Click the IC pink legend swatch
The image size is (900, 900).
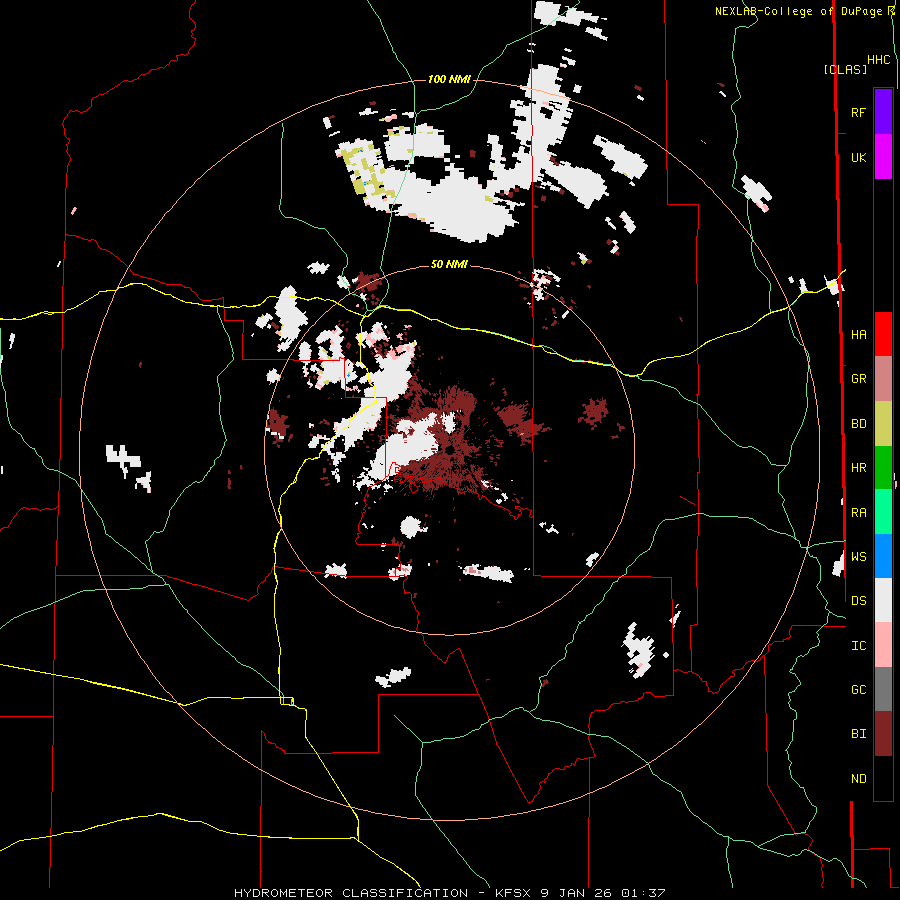click(x=883, y=645)
